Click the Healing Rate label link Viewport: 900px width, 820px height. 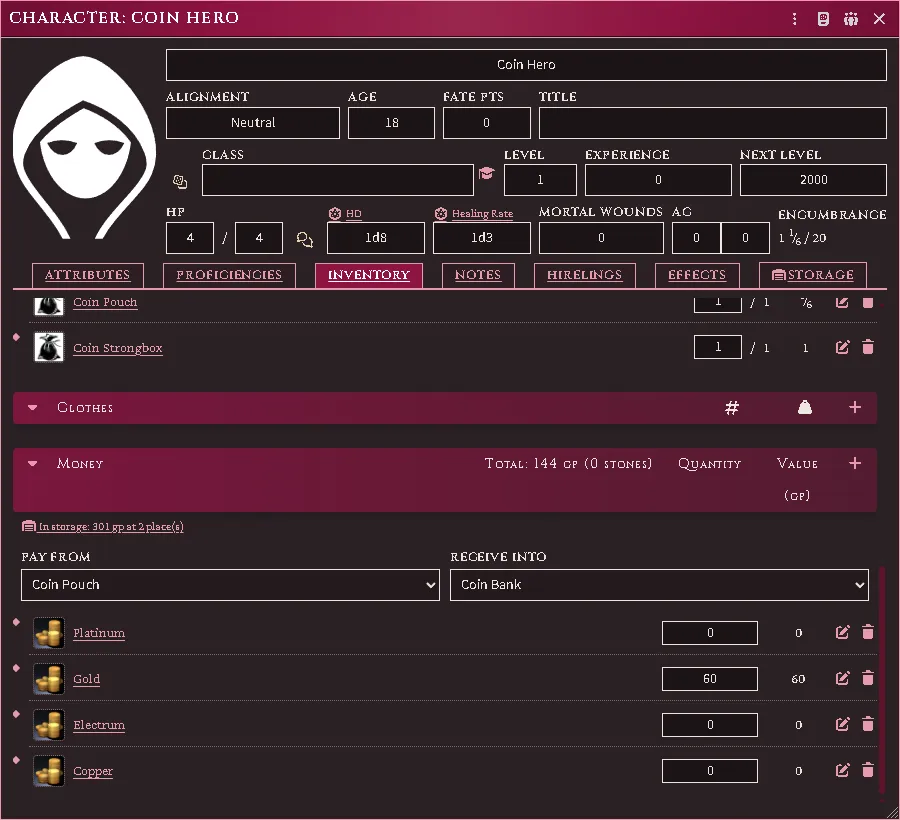482,213
